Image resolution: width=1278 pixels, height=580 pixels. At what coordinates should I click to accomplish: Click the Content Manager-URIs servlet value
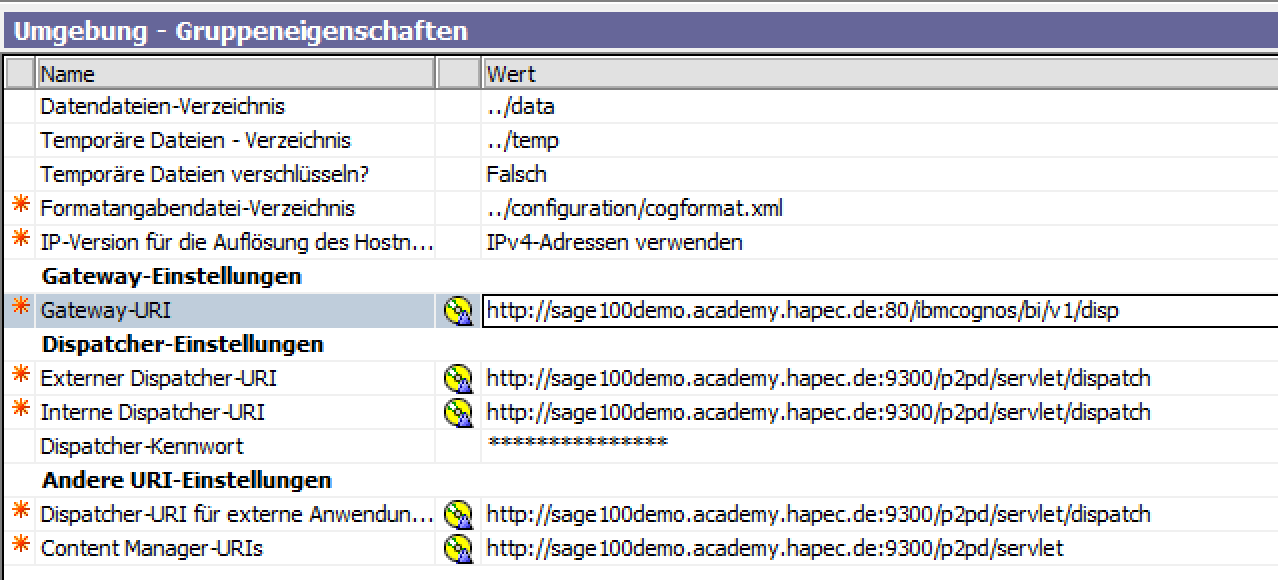[775, 549]
